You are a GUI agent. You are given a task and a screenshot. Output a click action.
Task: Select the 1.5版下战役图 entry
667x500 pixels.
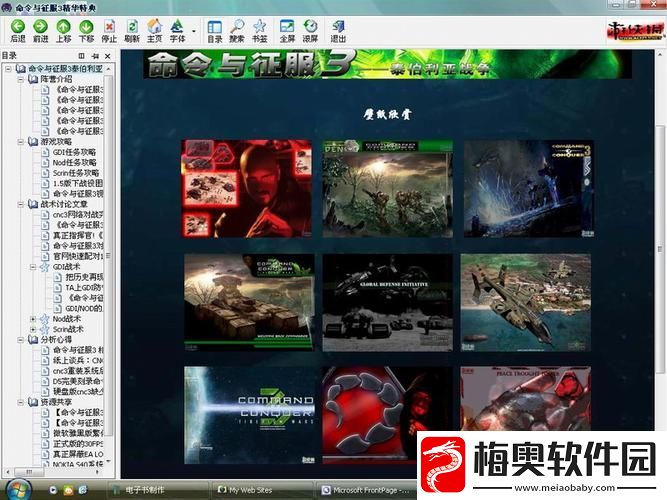pyautogui.click(x=77, y=183)
